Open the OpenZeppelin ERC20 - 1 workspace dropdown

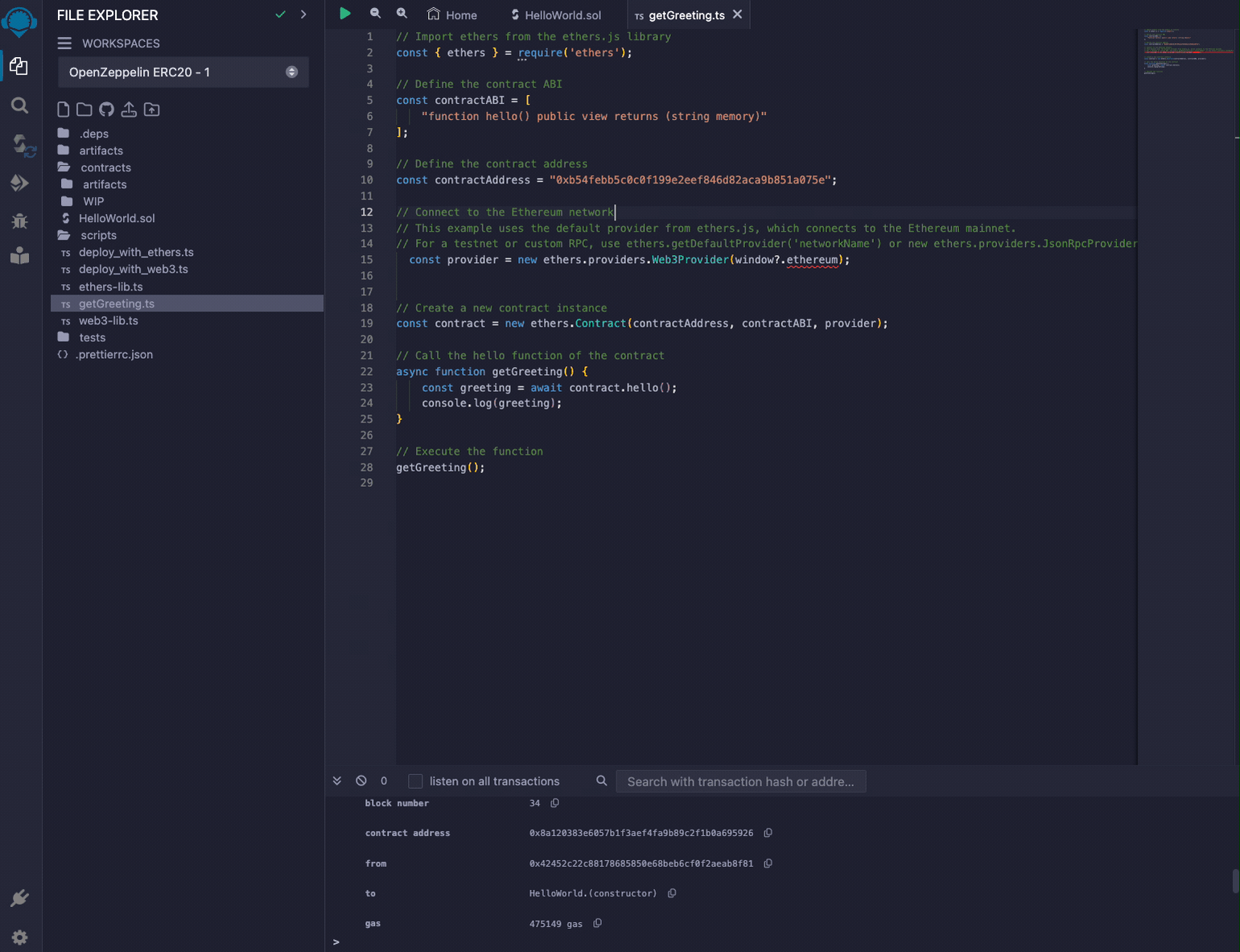tap(183, 72)
